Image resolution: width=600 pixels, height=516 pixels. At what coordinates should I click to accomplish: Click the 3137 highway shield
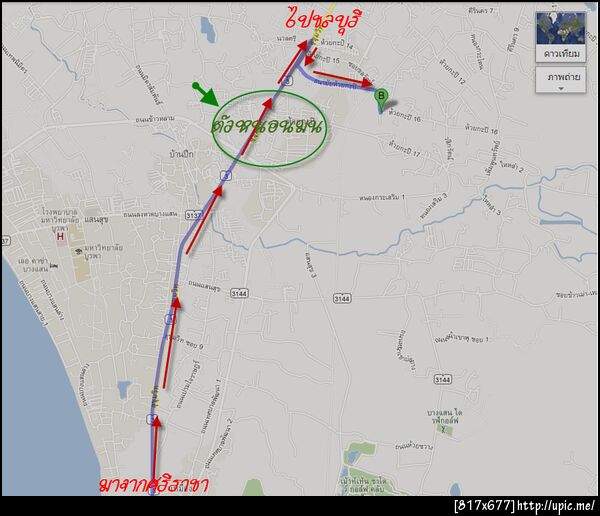tap(193, 216)
